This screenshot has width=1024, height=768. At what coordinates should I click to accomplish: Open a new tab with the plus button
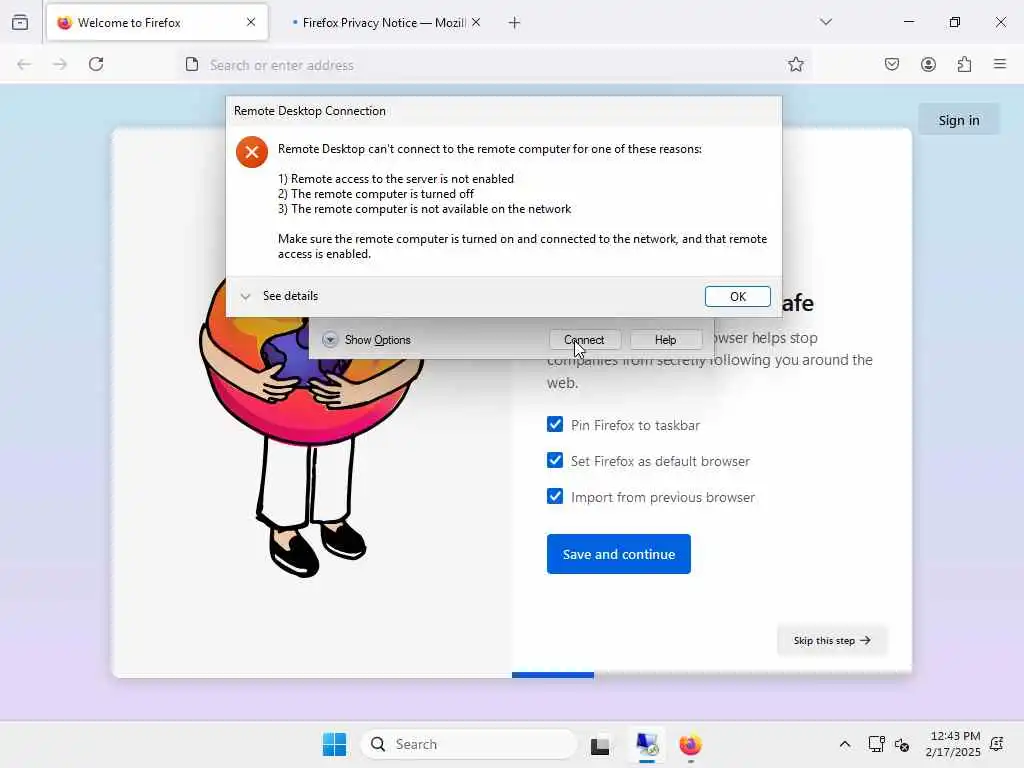click(515, 23)
